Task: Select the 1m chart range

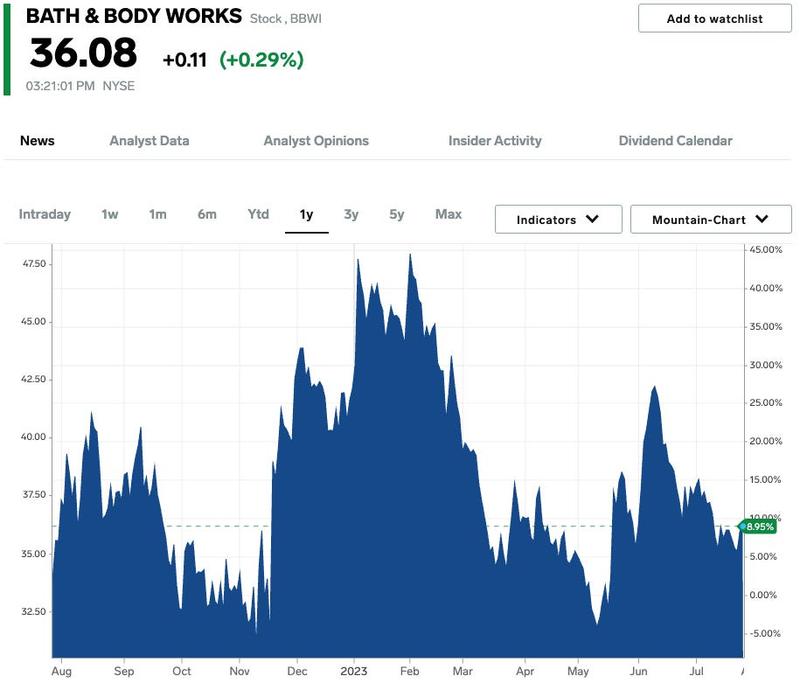Action: (x=158, y=214)
